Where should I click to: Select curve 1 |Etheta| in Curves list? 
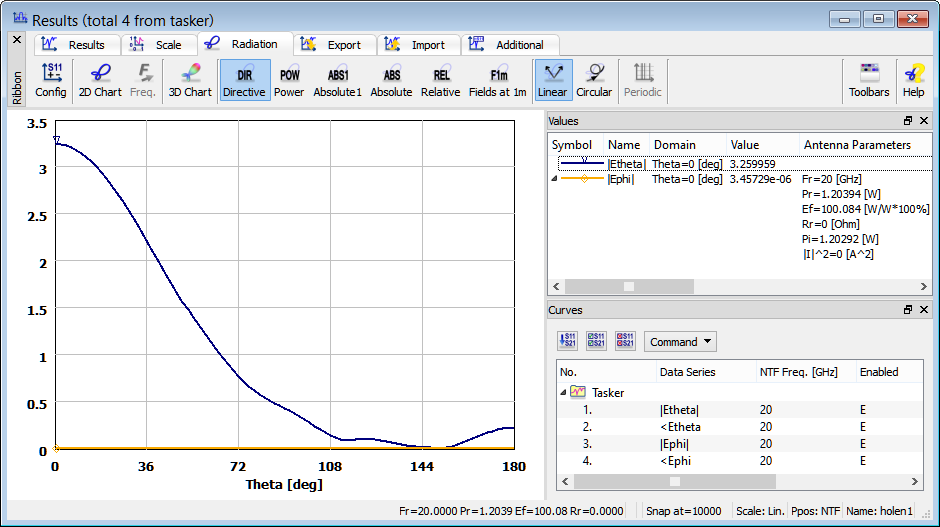coord(739,410)
